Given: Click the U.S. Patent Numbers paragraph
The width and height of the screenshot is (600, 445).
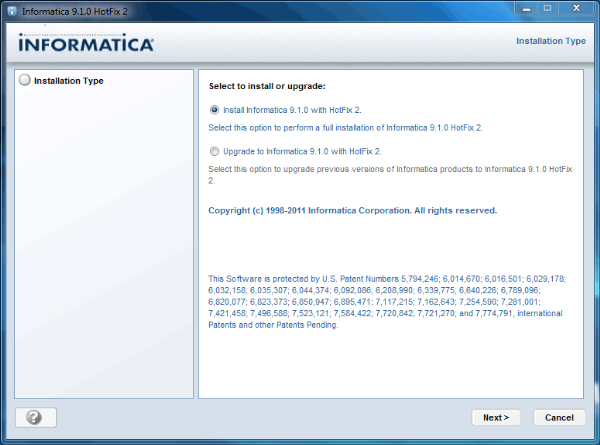Looking at the screenshot, I should tap(387, 302).
